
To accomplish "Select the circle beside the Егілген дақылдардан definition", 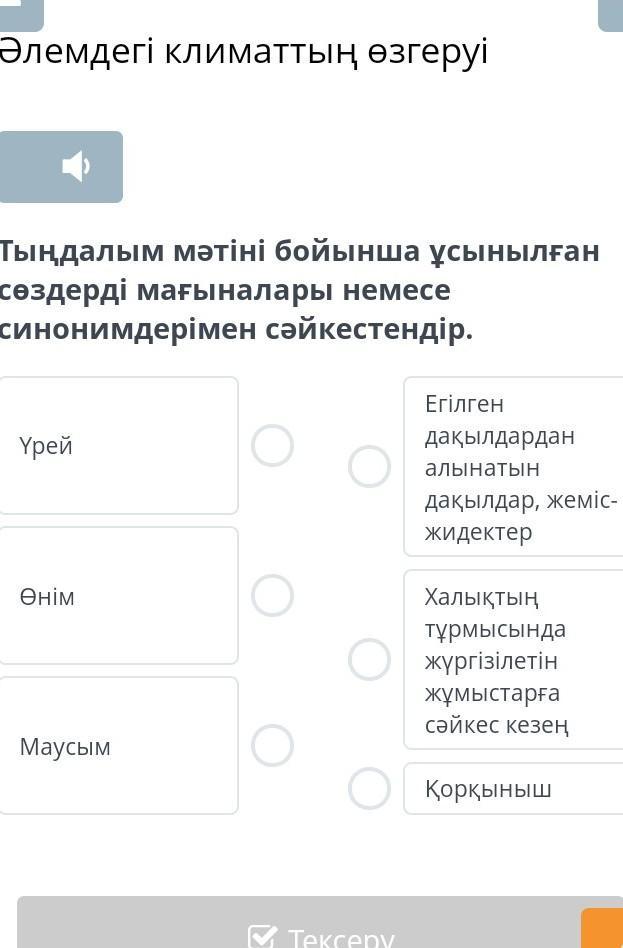I will (369, 467).
